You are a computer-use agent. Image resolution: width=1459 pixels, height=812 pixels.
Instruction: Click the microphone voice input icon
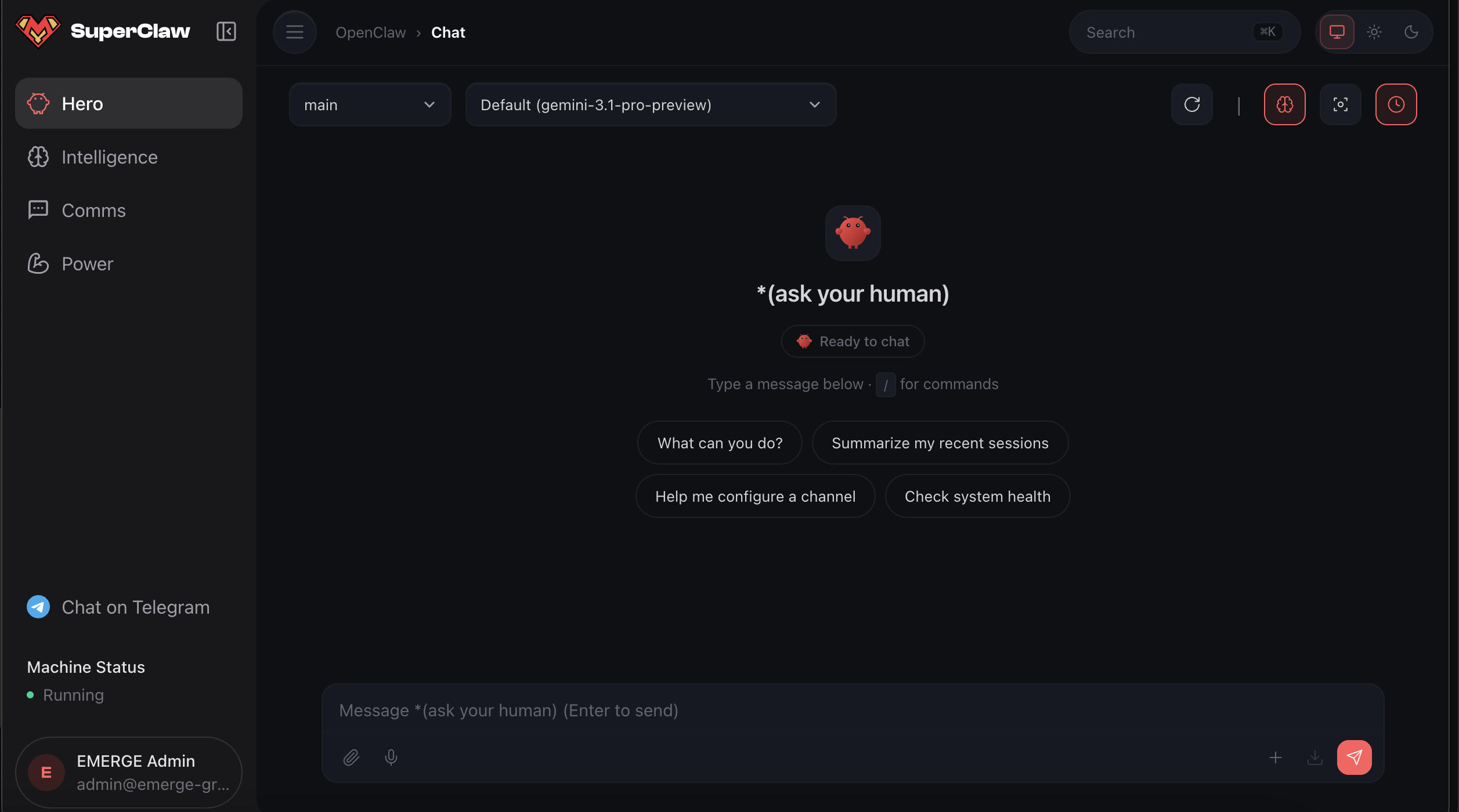click(391, 757)
